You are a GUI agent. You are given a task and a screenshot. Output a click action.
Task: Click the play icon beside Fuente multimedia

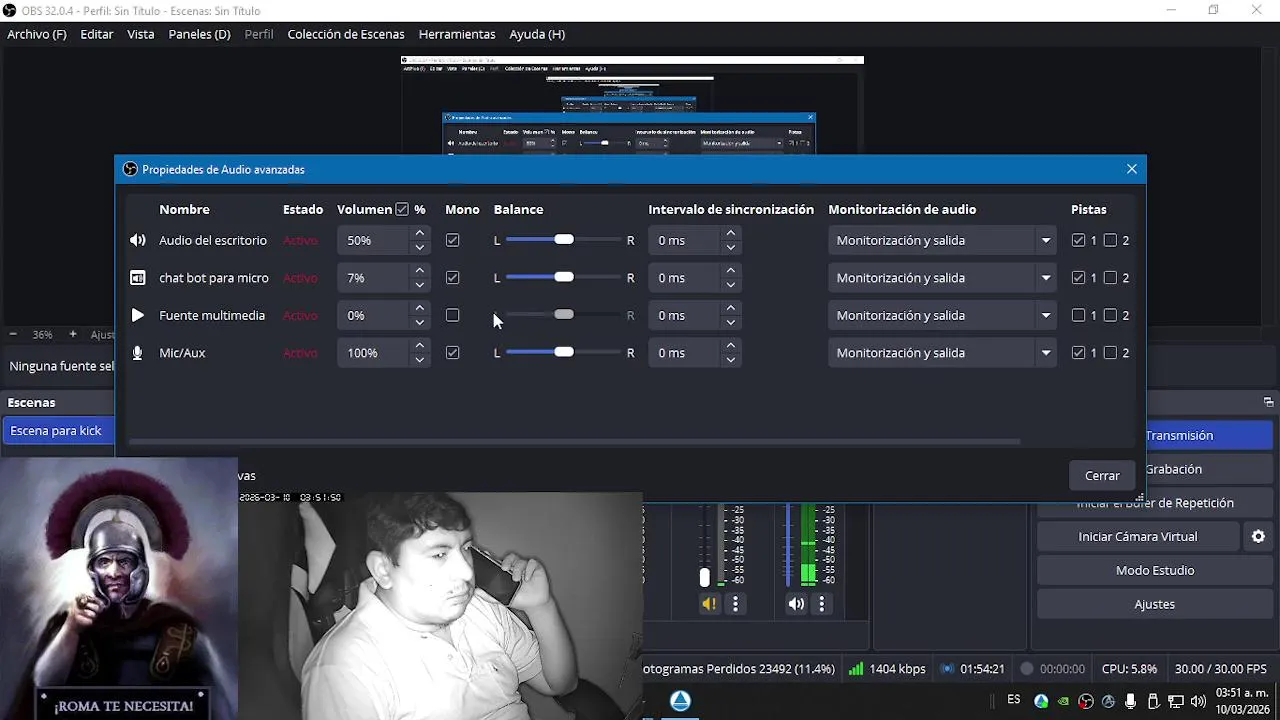138,315
